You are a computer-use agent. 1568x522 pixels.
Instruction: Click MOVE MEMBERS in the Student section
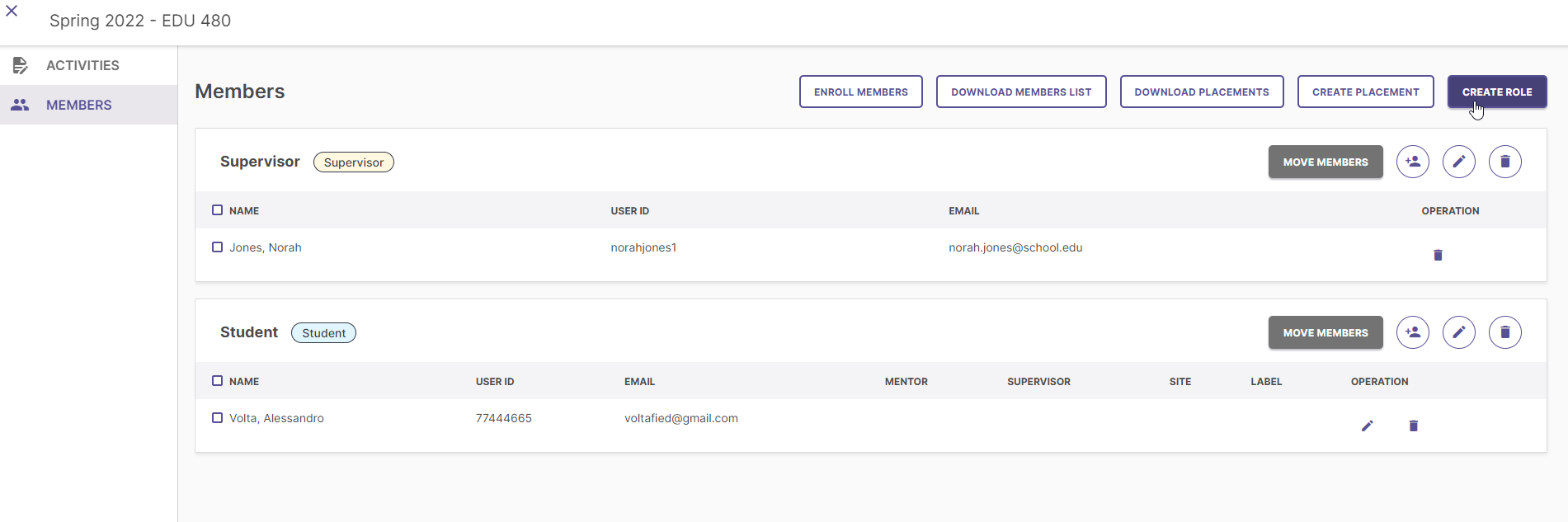[x=1326, y=332]
